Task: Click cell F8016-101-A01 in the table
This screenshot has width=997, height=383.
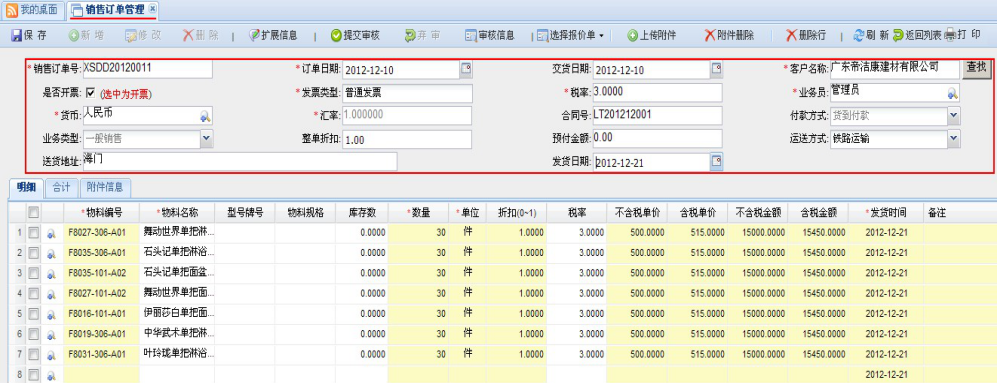Action: tap(102, 314)
